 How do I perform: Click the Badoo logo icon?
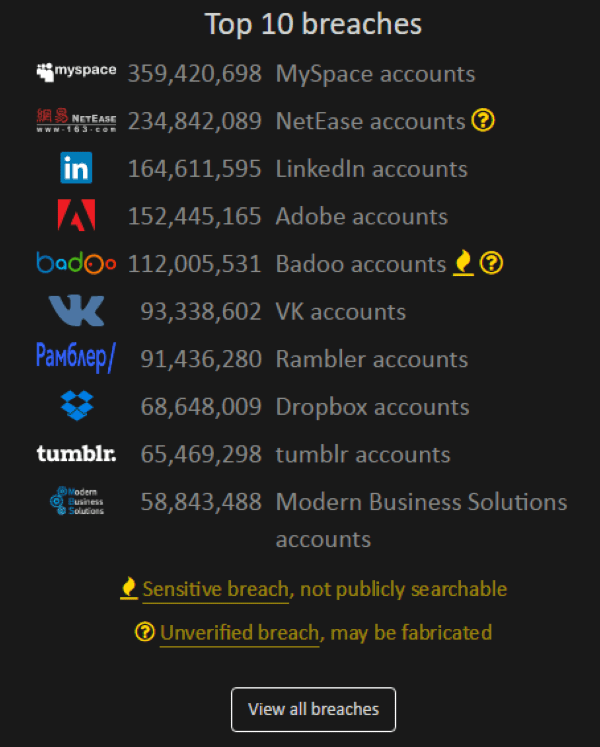coord(76,263)
